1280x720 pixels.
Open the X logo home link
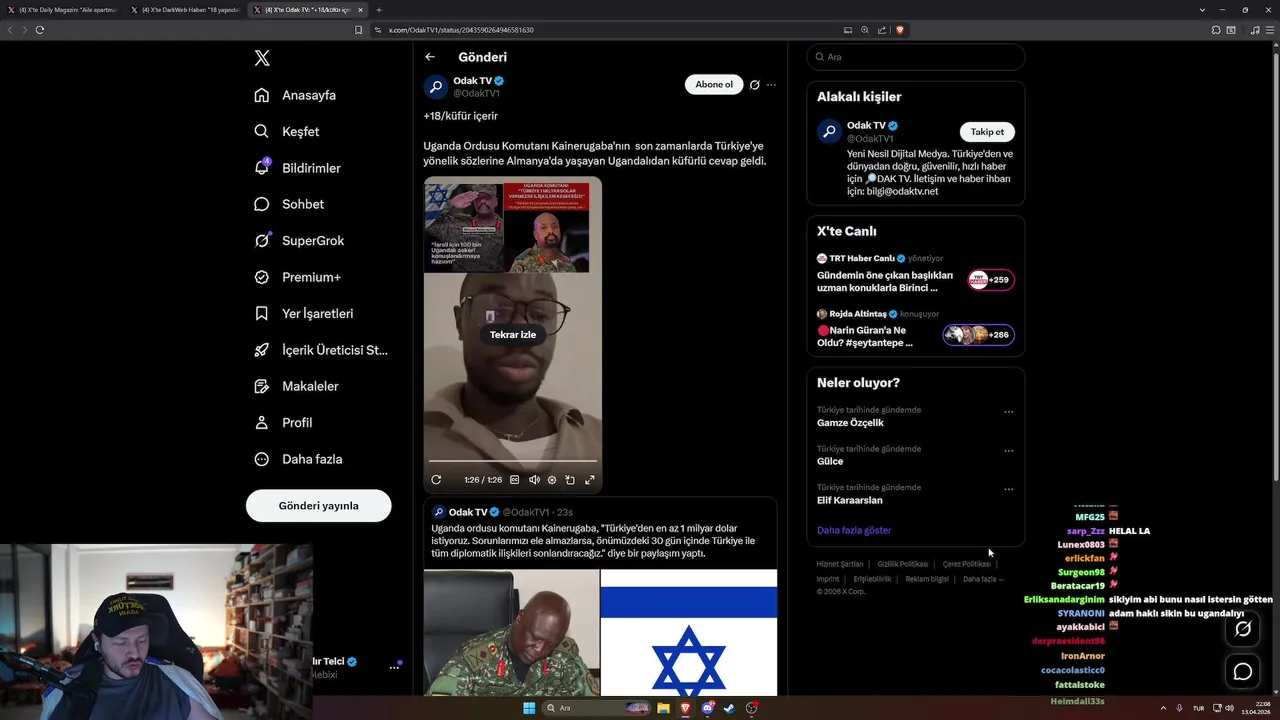point(262,58)
